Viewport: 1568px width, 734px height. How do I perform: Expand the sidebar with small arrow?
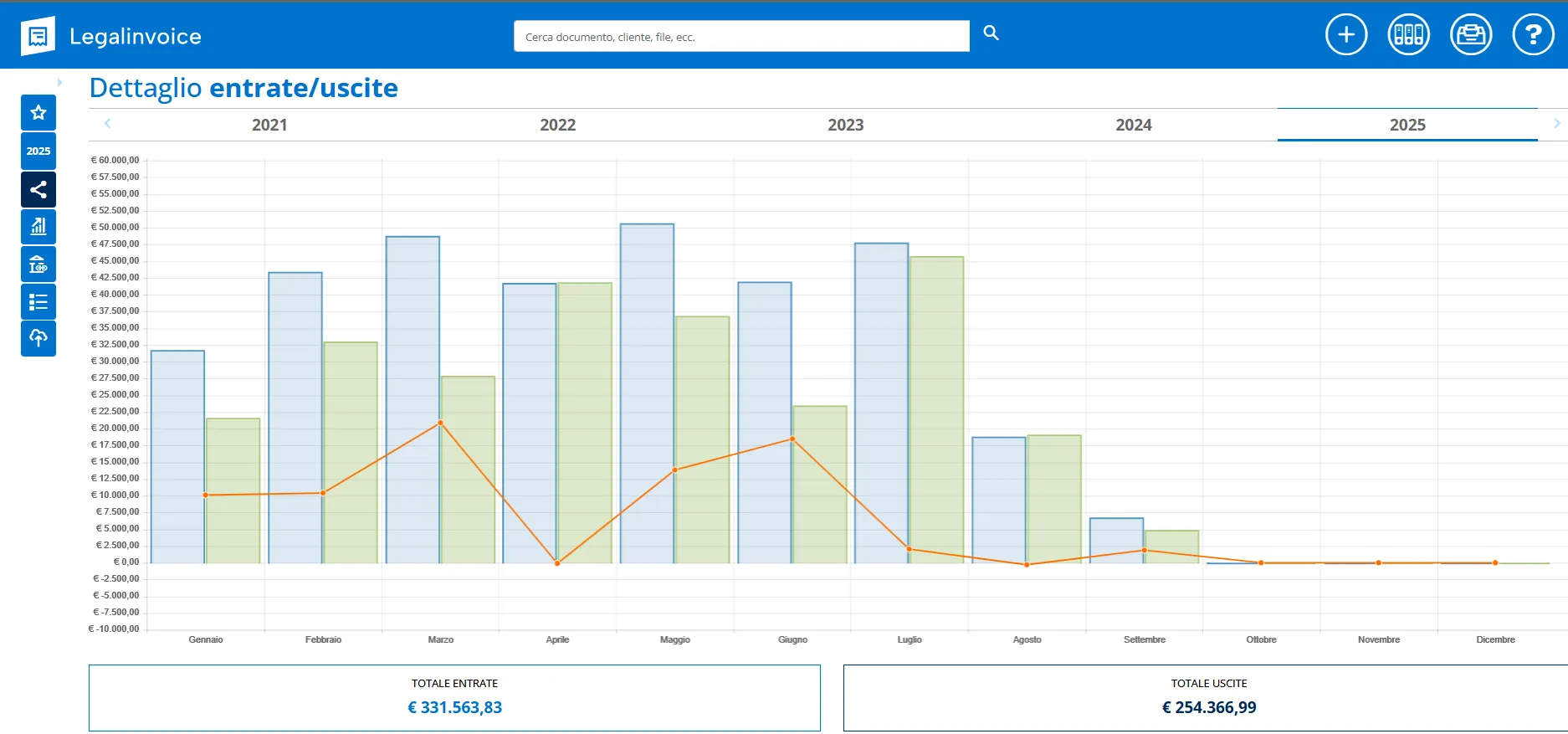(59, 82)
